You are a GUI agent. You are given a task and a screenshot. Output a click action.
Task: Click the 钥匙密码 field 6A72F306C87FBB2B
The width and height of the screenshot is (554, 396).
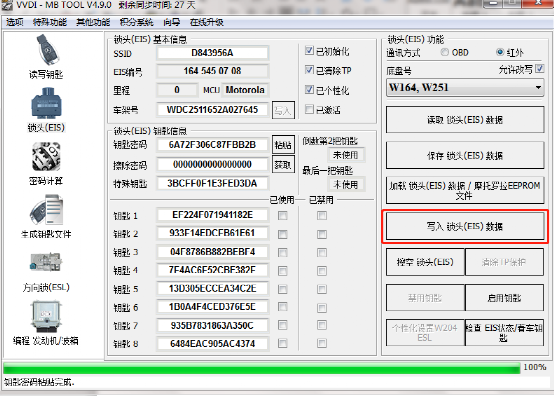pos(212,145)
